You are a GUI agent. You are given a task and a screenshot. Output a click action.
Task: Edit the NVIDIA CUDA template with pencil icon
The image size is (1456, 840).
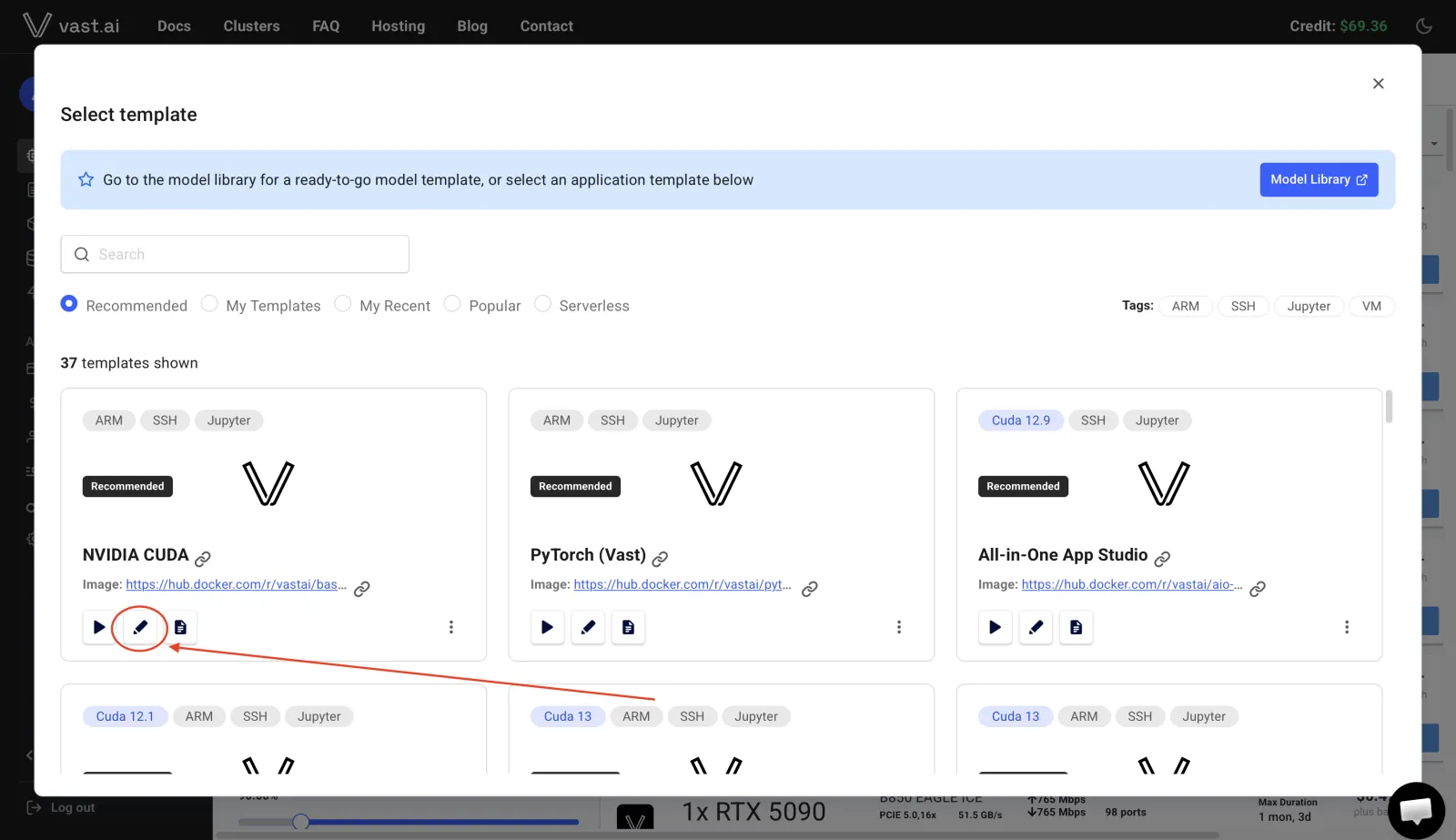pyautogui.click(x=140, y=627)
